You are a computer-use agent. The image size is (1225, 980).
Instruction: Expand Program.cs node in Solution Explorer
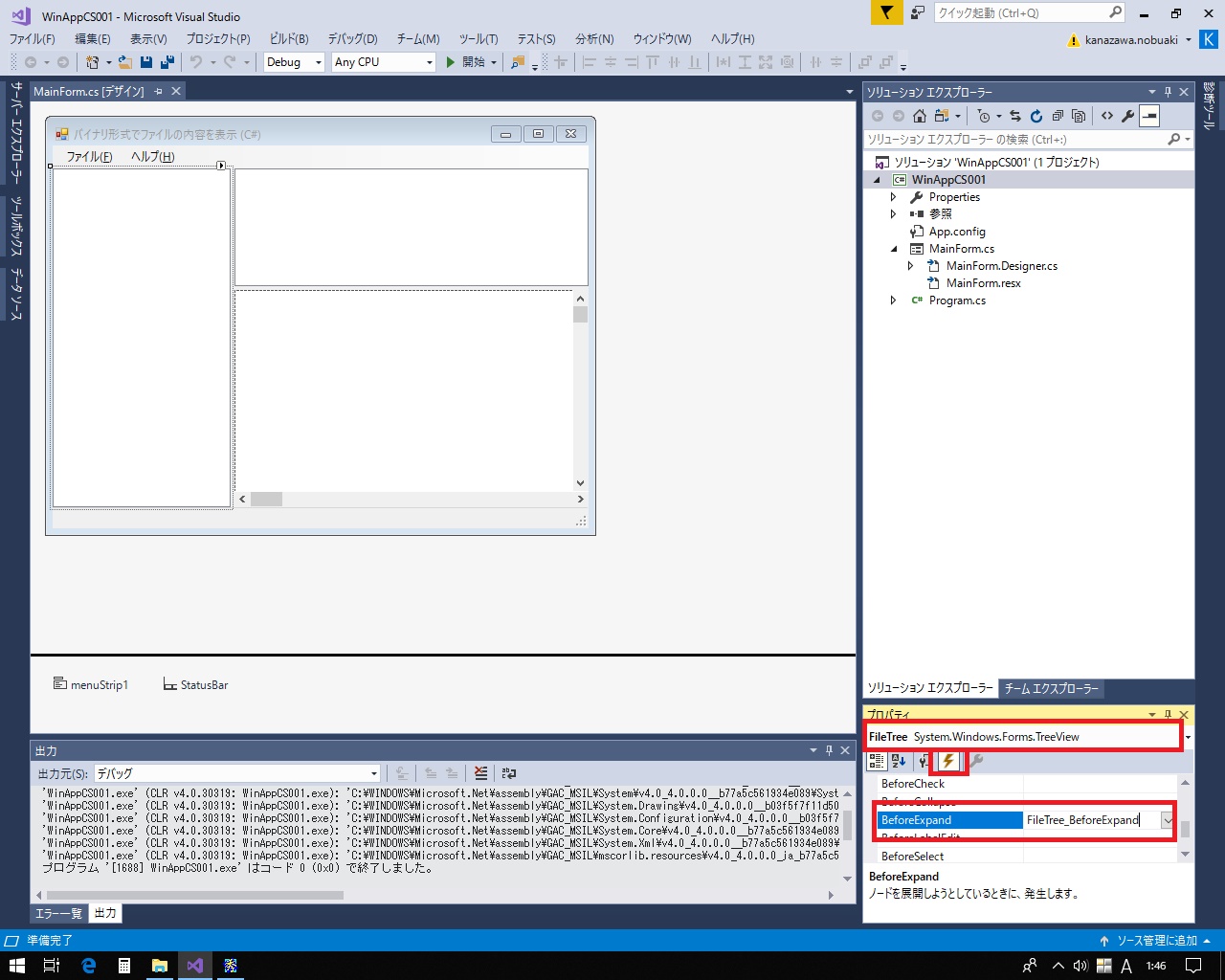click(894, 301)
